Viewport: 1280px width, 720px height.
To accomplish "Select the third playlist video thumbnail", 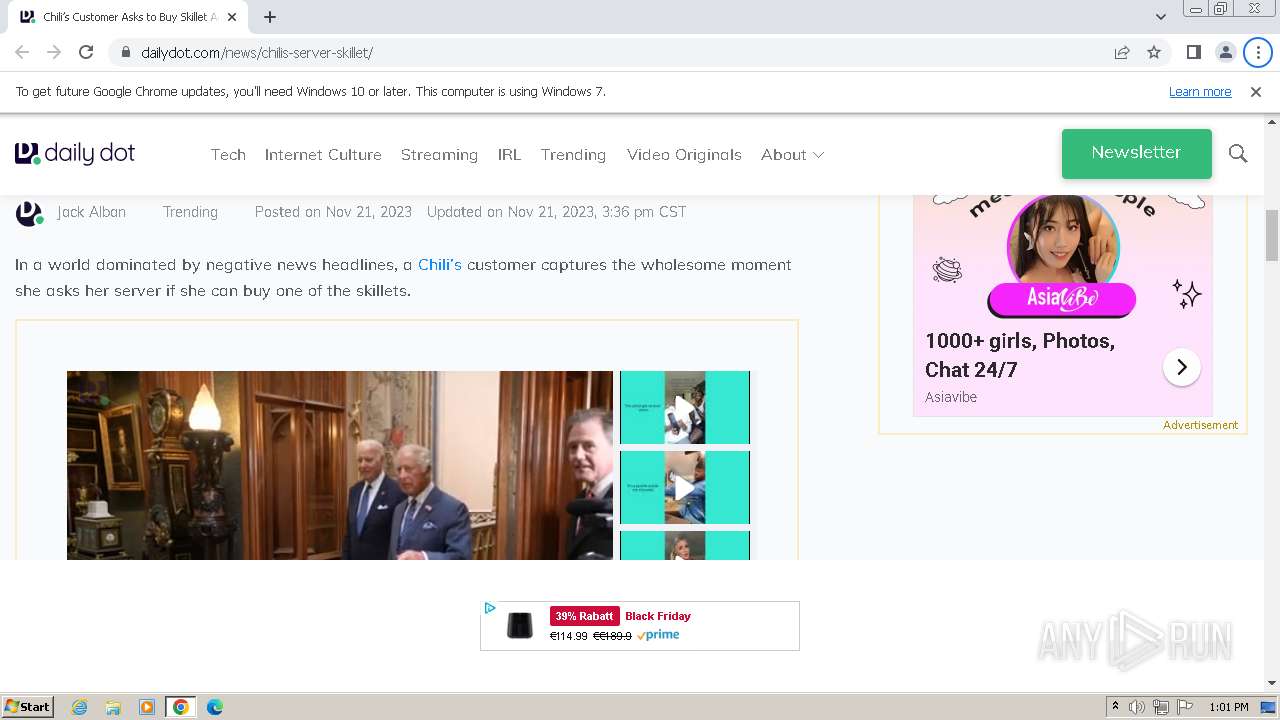I will coord(685,545).
